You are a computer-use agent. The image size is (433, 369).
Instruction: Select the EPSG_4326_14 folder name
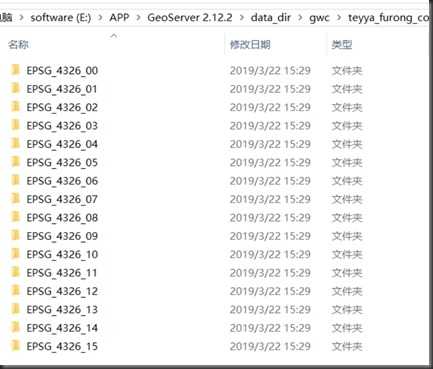click(62, 328)
